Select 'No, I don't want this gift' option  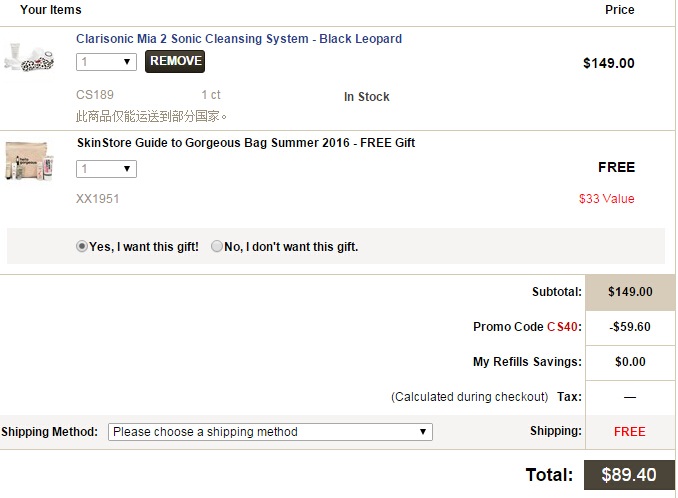click(217, 247)
